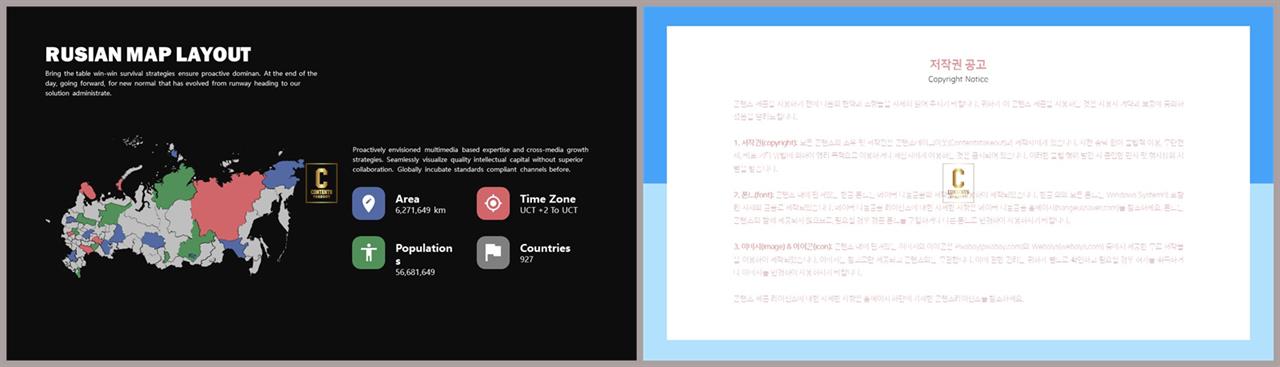Click the '3. 이미지(image) & 아이콘(icon)' paragraph
Screen dimensions: 1280x367
pos(958,260)
